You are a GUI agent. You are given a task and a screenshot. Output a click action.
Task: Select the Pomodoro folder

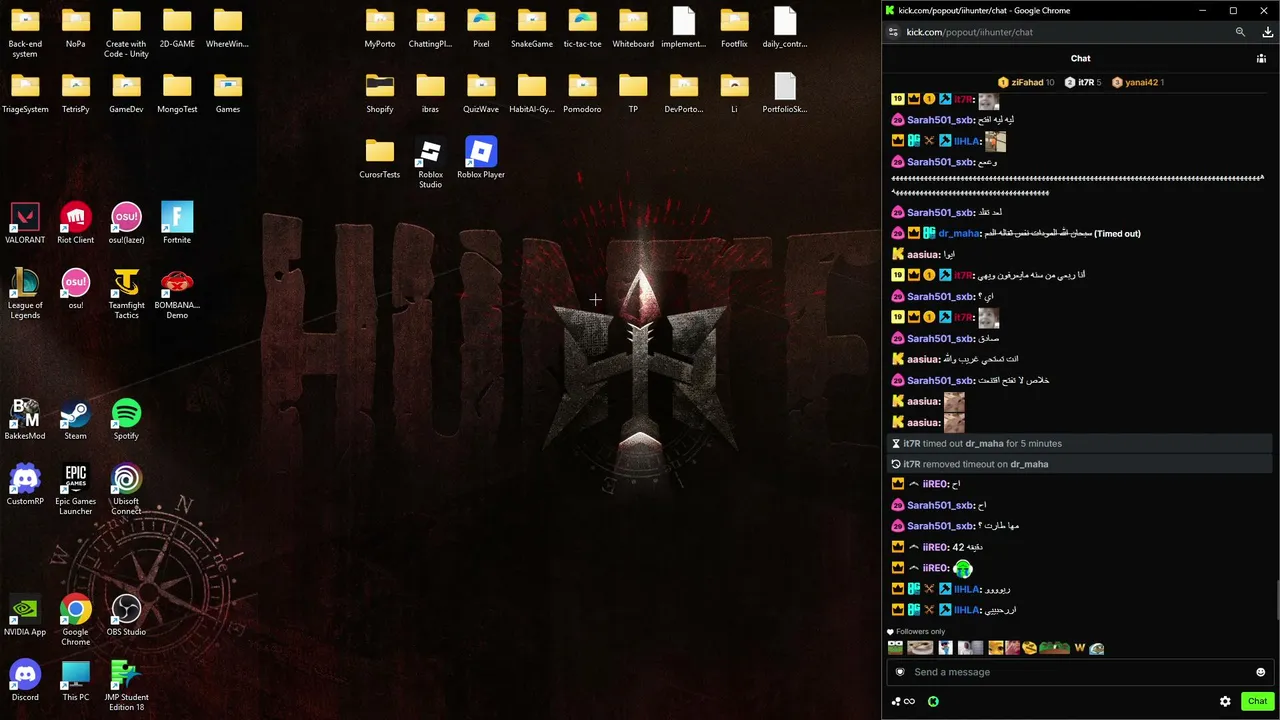pyautogui.click(x=582, y=92)
